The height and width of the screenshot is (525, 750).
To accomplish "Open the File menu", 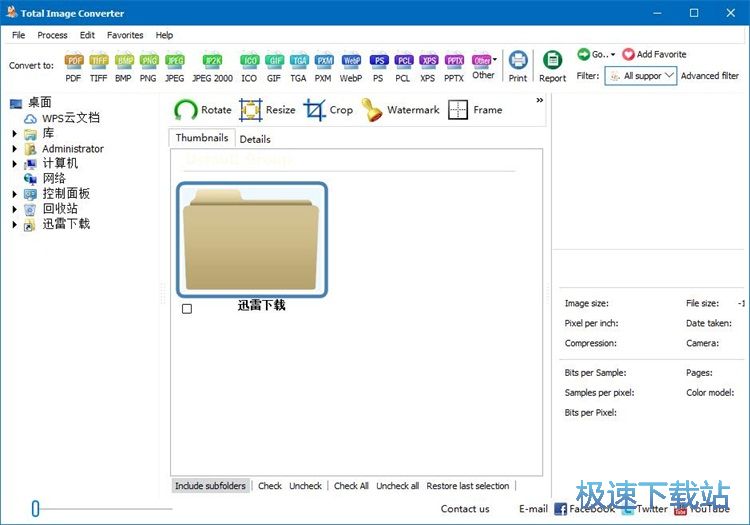I will tap(19, 35).
